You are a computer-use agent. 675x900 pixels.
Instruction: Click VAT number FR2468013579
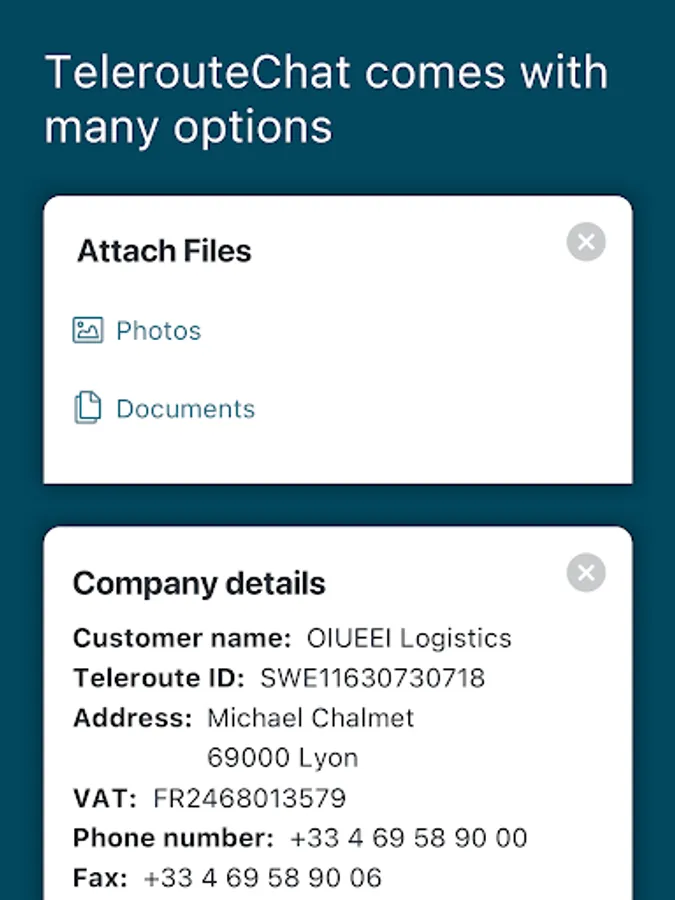tap(250, 798)
